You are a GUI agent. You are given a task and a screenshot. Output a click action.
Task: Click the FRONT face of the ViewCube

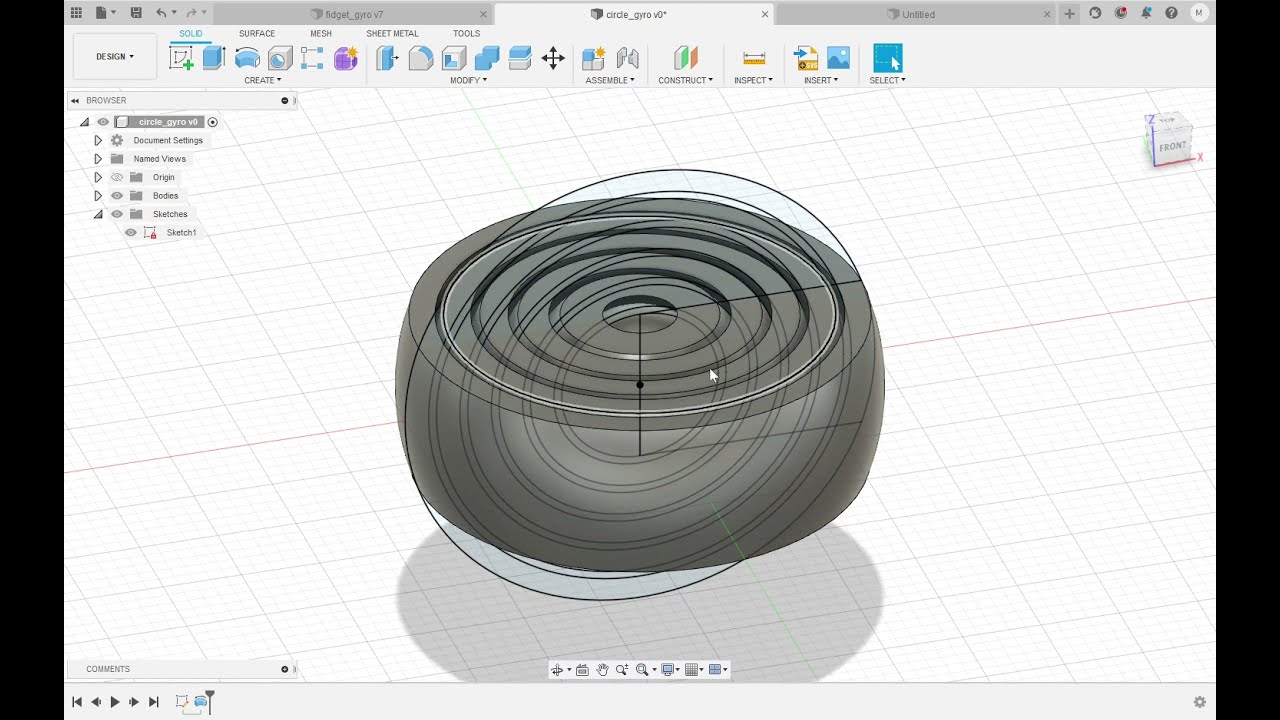1172,146
